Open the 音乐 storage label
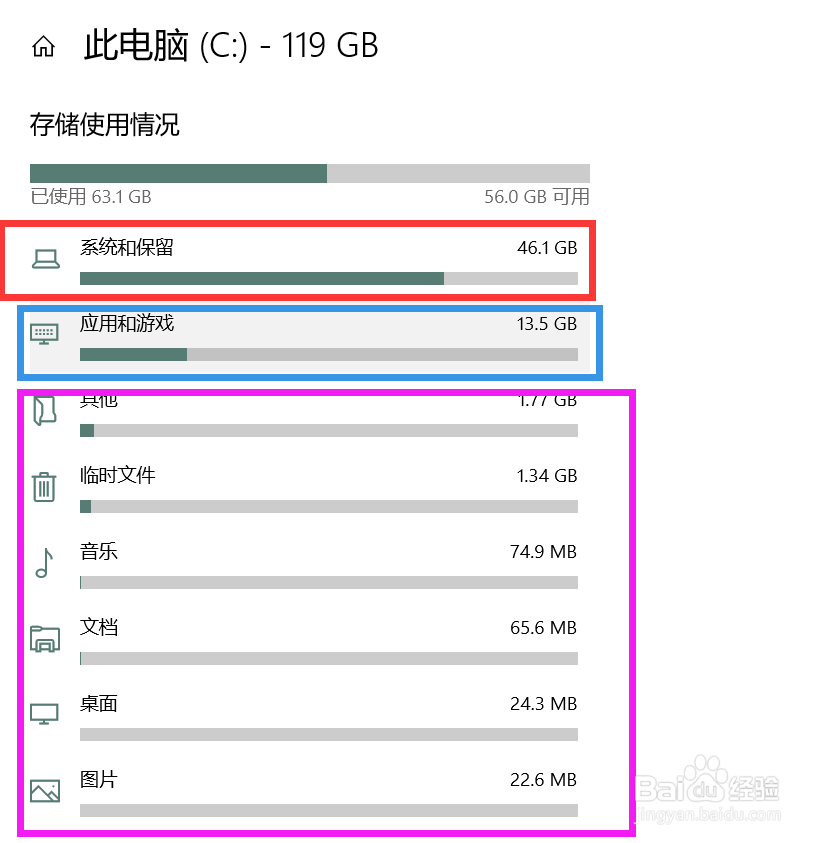 (x=99, y=551)
